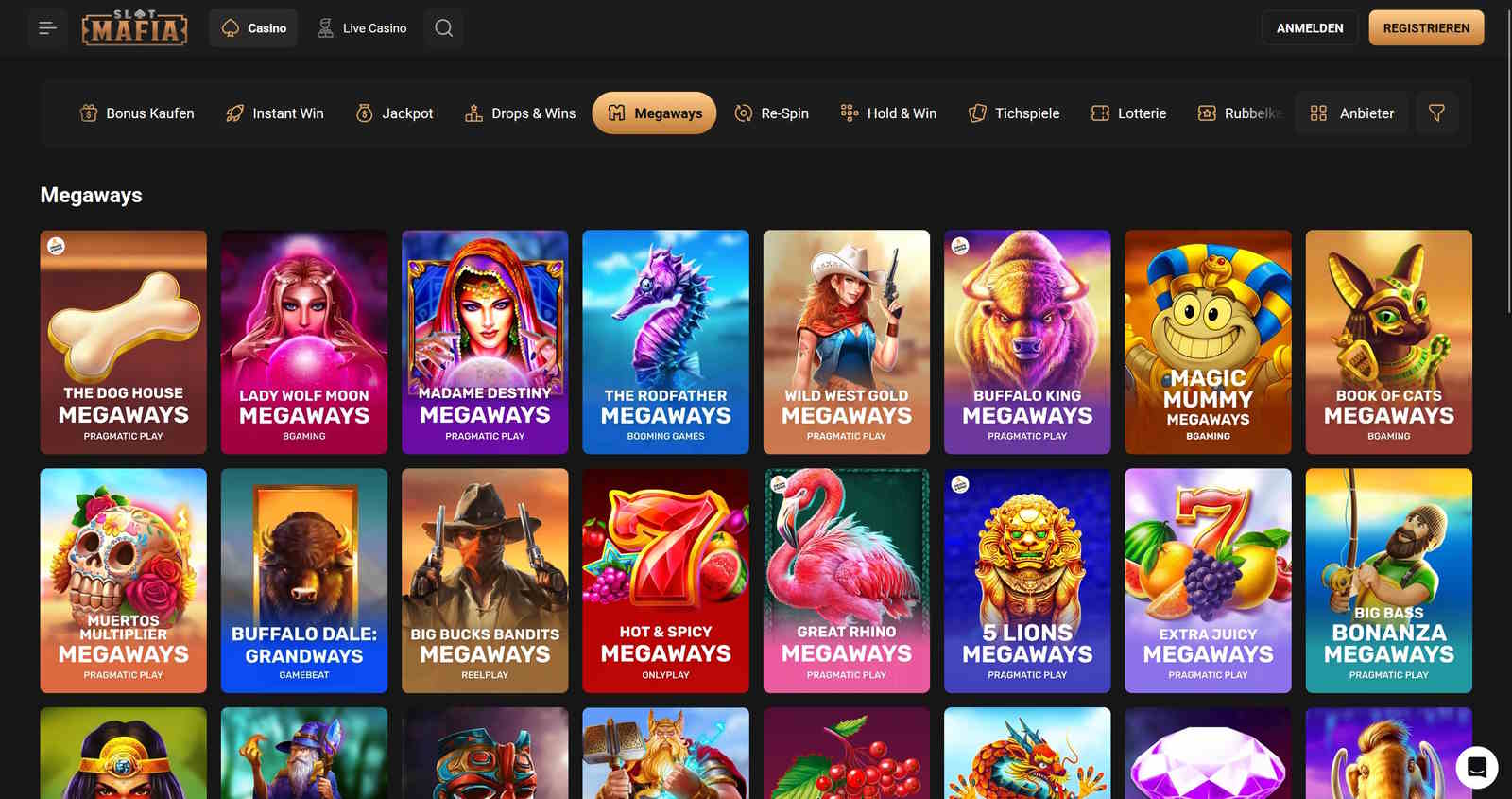1512x799 pixels.
Task: Open Madame Destiny Megaways game
Action: pos(485,342)
